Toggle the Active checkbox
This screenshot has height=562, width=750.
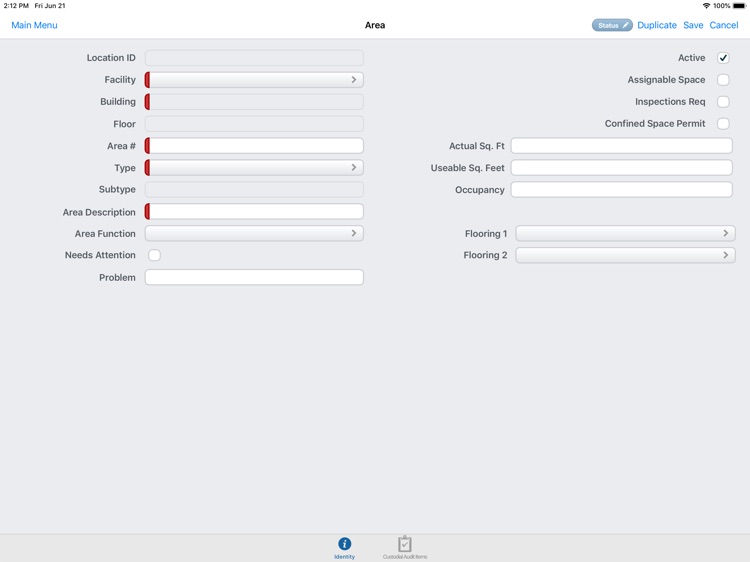tap(723, 58)
